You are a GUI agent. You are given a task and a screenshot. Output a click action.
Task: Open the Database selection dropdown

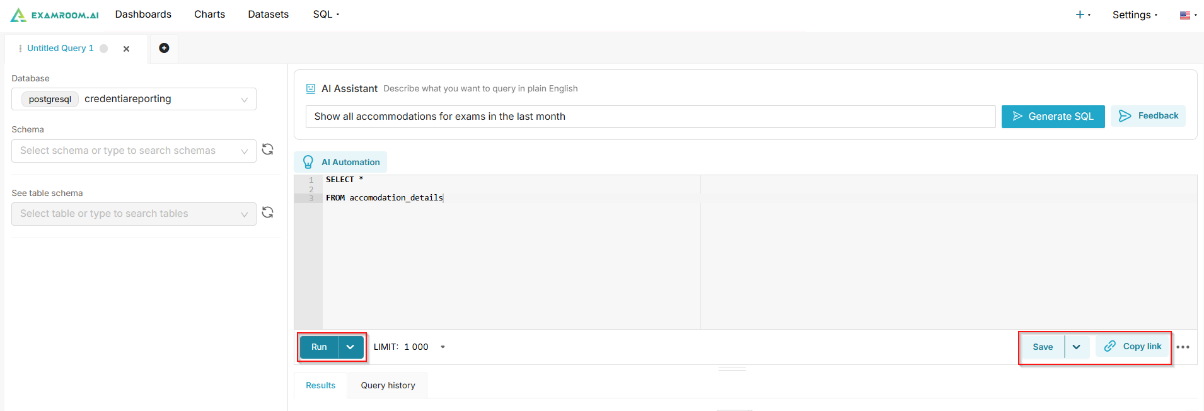[x=134, y=99]
